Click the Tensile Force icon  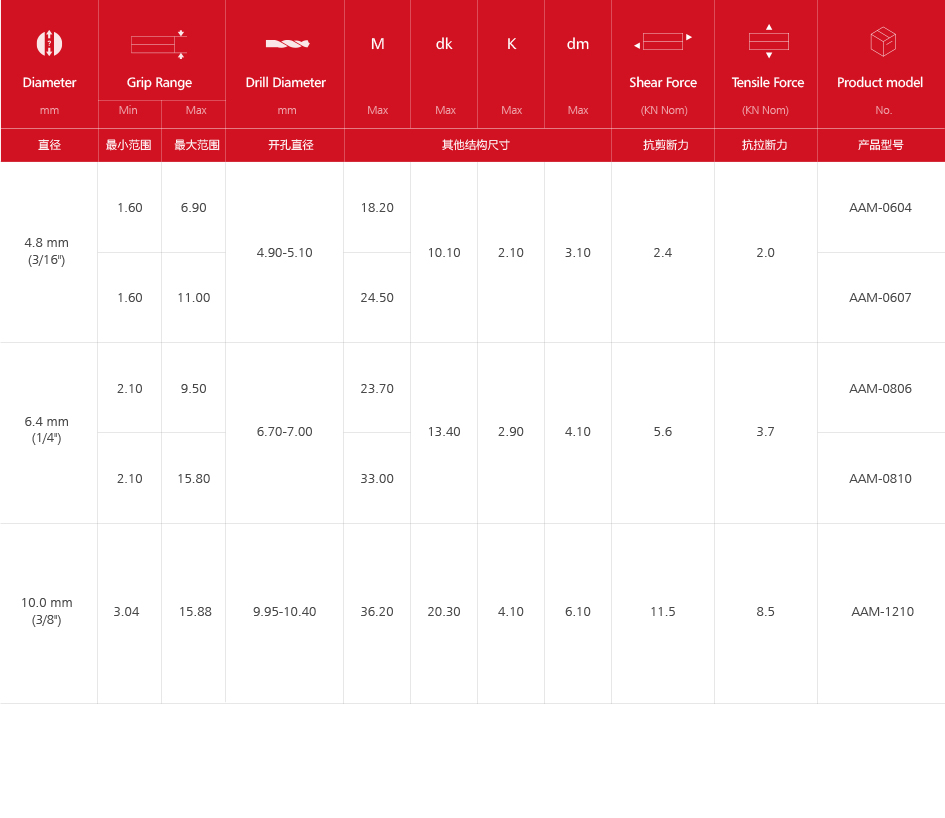coord(768,42)
